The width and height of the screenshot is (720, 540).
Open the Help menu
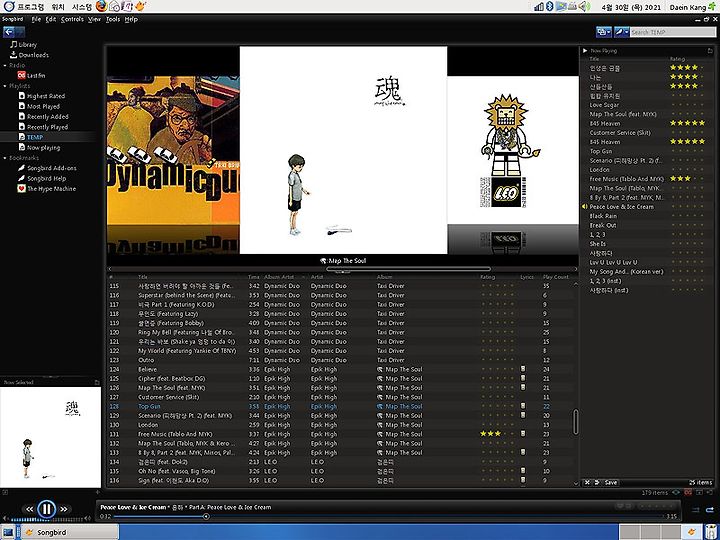point(131,19)
